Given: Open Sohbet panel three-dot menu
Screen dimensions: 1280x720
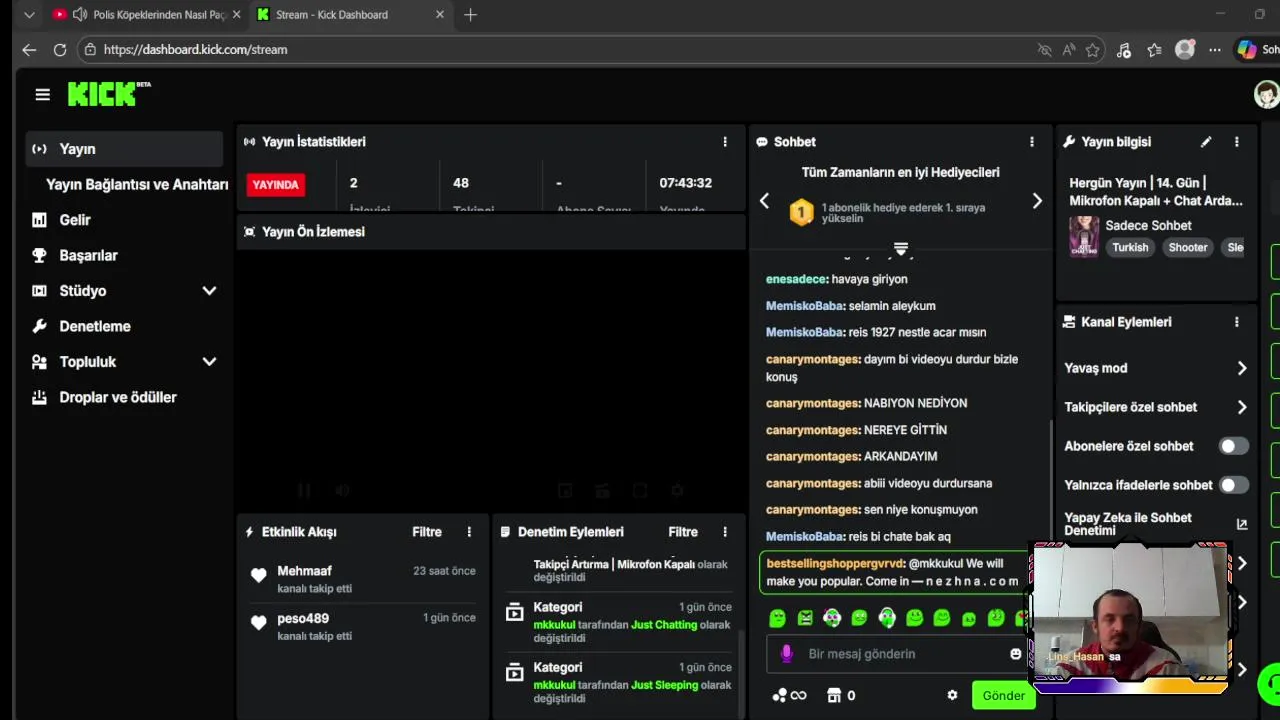Looking at the screenshot, I should click(x=1032, y=142).
